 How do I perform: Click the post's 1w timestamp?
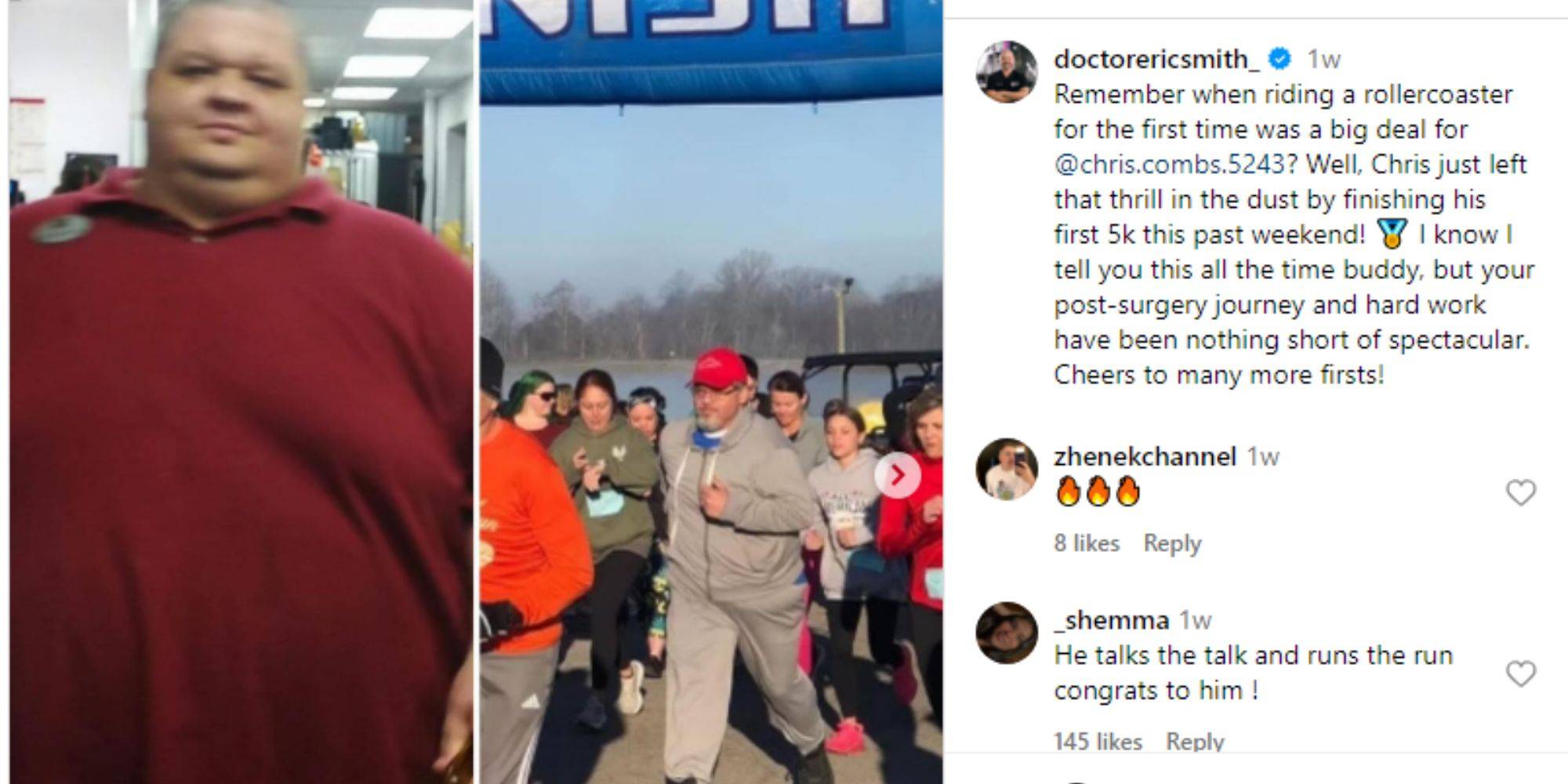(1323, 60)
